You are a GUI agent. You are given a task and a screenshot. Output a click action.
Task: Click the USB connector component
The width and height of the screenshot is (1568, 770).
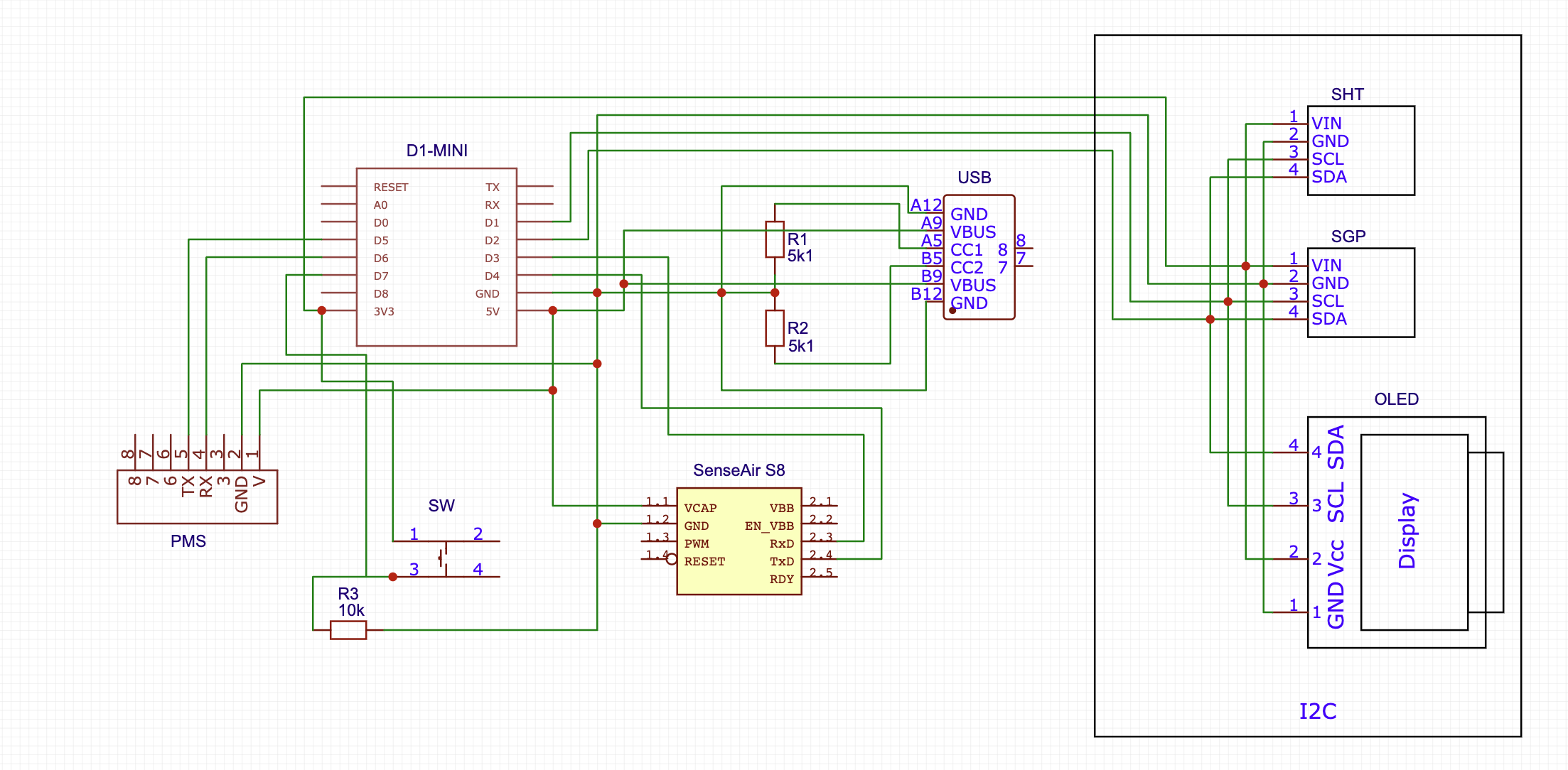[979, 257]
